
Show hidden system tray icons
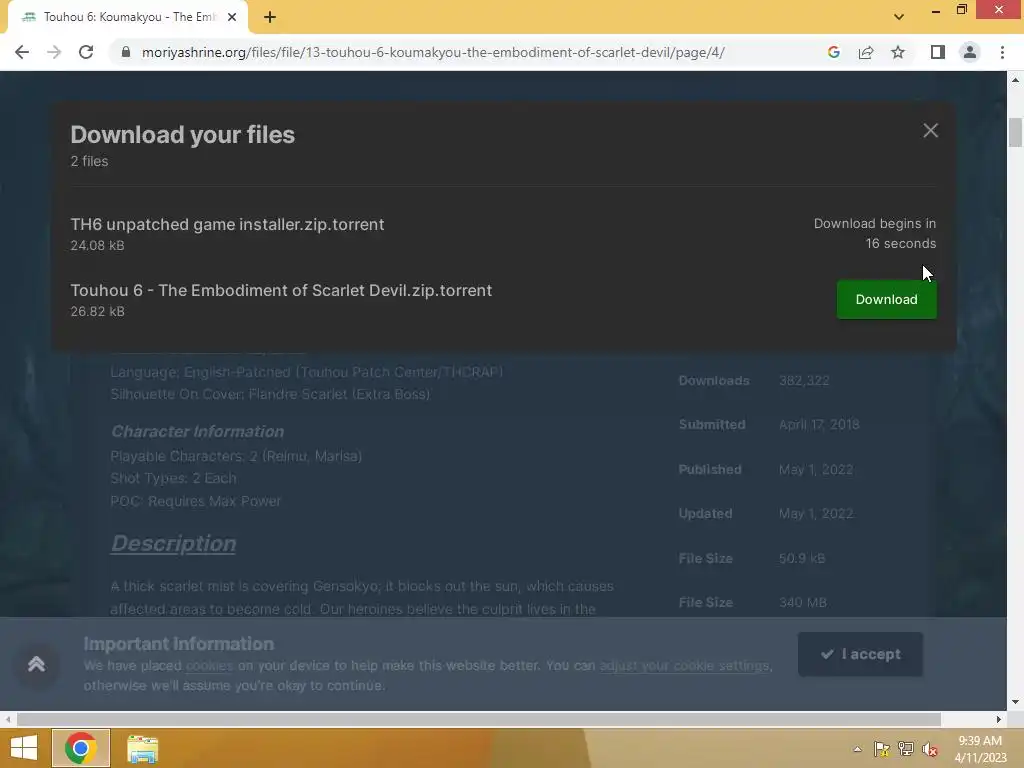coord(857,749)
